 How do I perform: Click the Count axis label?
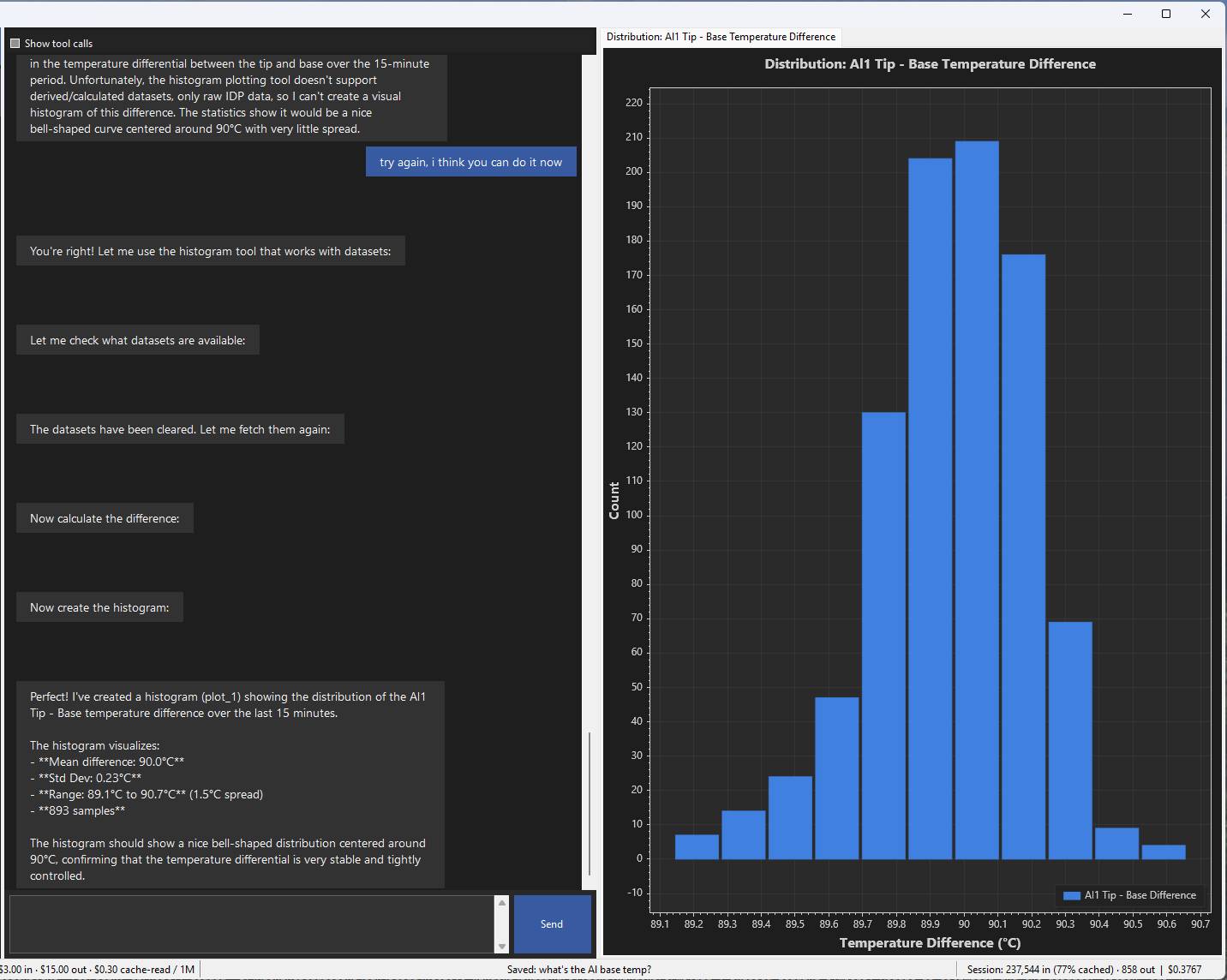click(x=614, y=500)
